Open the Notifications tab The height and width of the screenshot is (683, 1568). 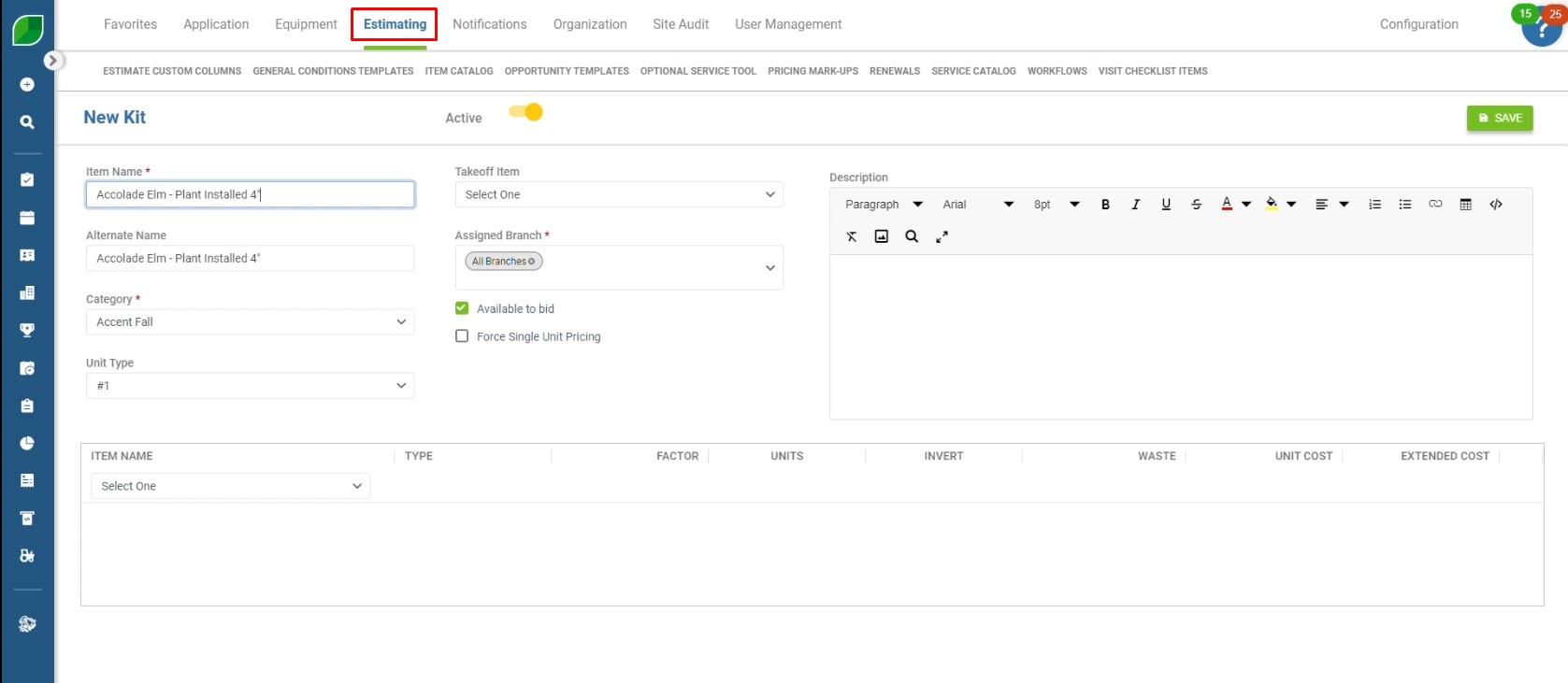[489, 24]
